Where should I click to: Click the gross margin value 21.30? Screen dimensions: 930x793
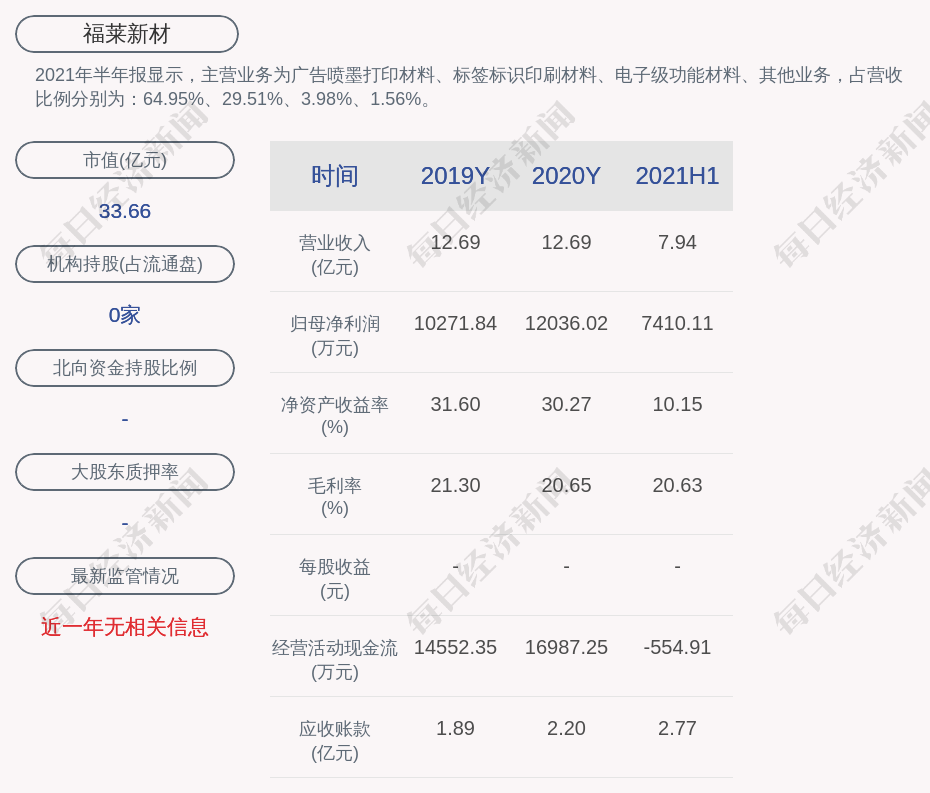455,485
